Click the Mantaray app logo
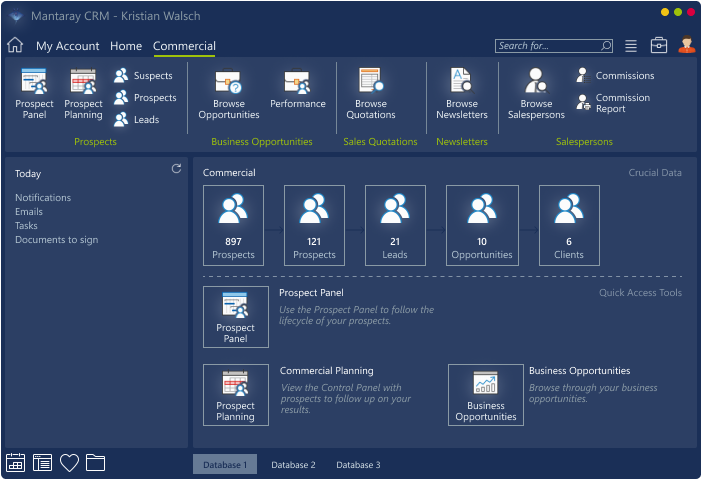 click(x=16, y=16)
